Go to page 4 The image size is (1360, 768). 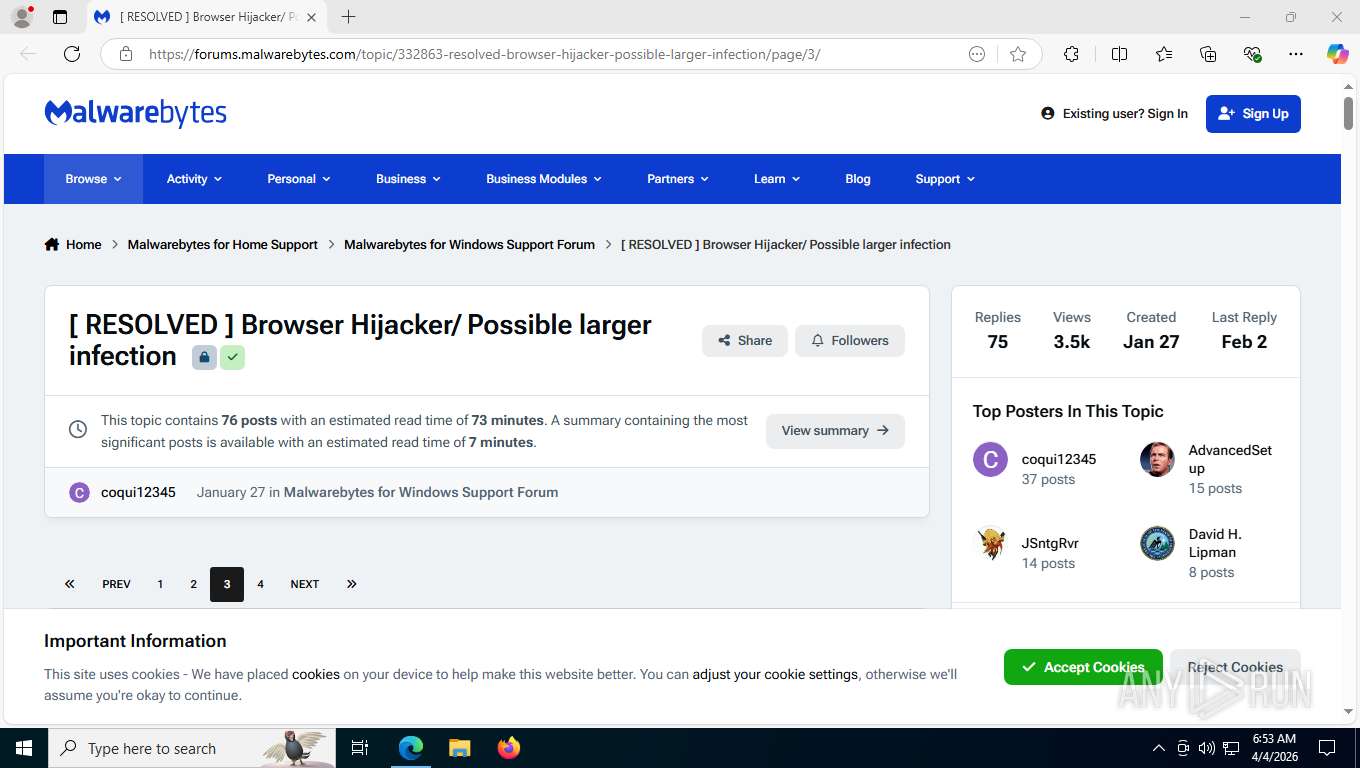pos(260,584)
